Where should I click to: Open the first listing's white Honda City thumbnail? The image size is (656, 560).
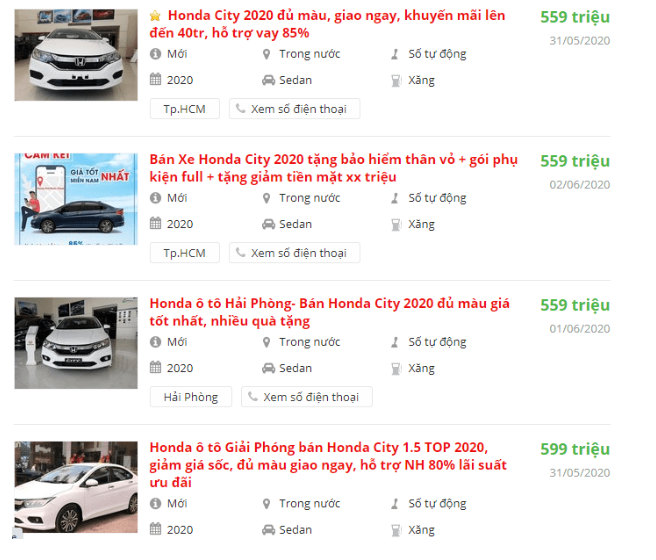76,55
